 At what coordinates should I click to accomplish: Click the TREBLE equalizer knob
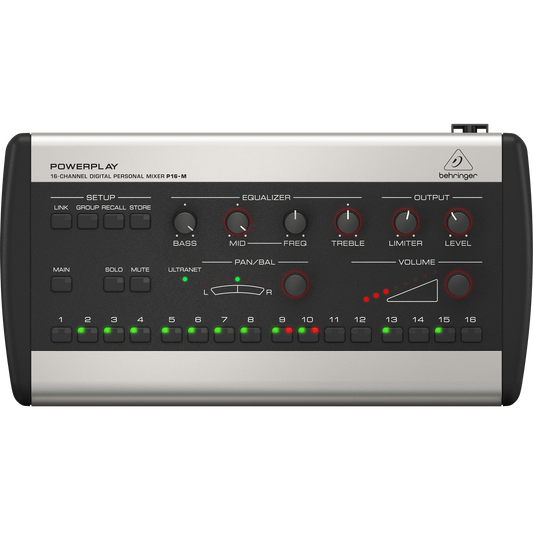pos(348,223)
